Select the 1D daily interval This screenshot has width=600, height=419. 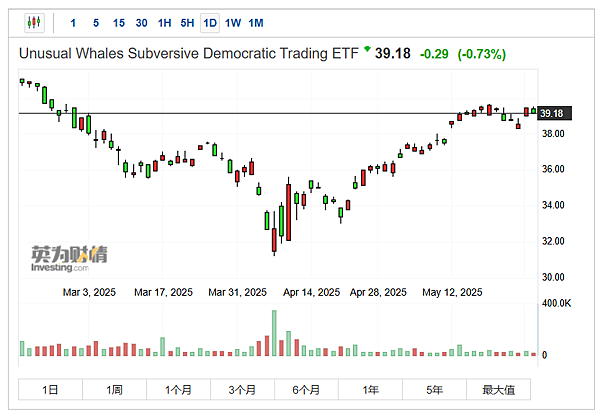210,23
